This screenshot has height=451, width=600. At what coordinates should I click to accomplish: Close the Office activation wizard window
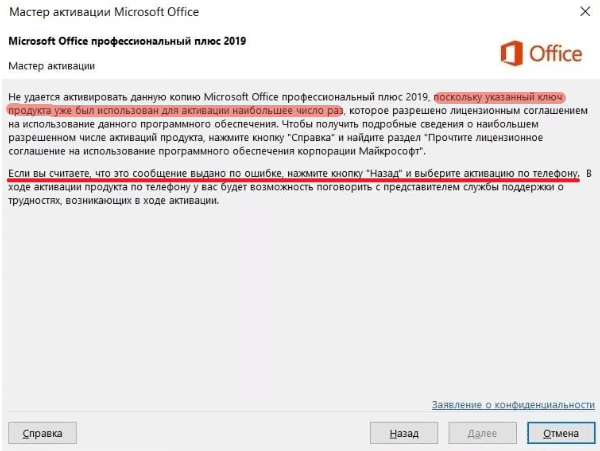click(585, 11)
